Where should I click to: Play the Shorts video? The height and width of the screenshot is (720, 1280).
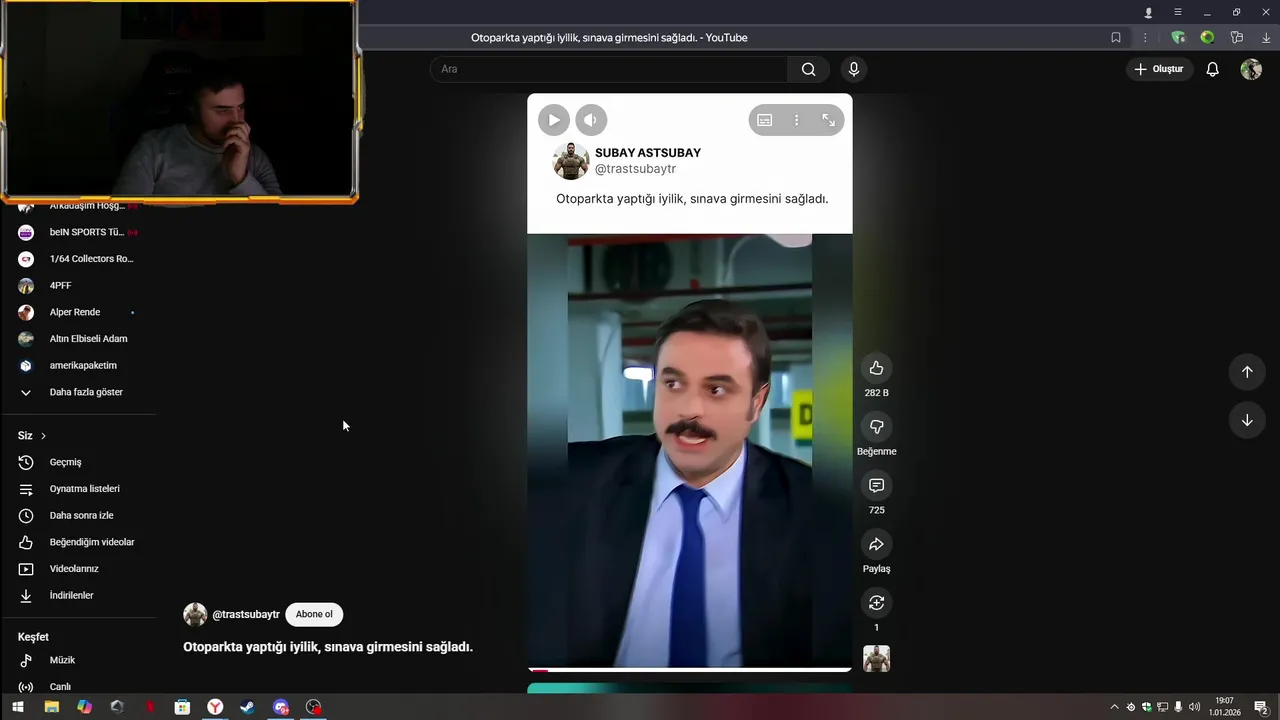[553, 120]
